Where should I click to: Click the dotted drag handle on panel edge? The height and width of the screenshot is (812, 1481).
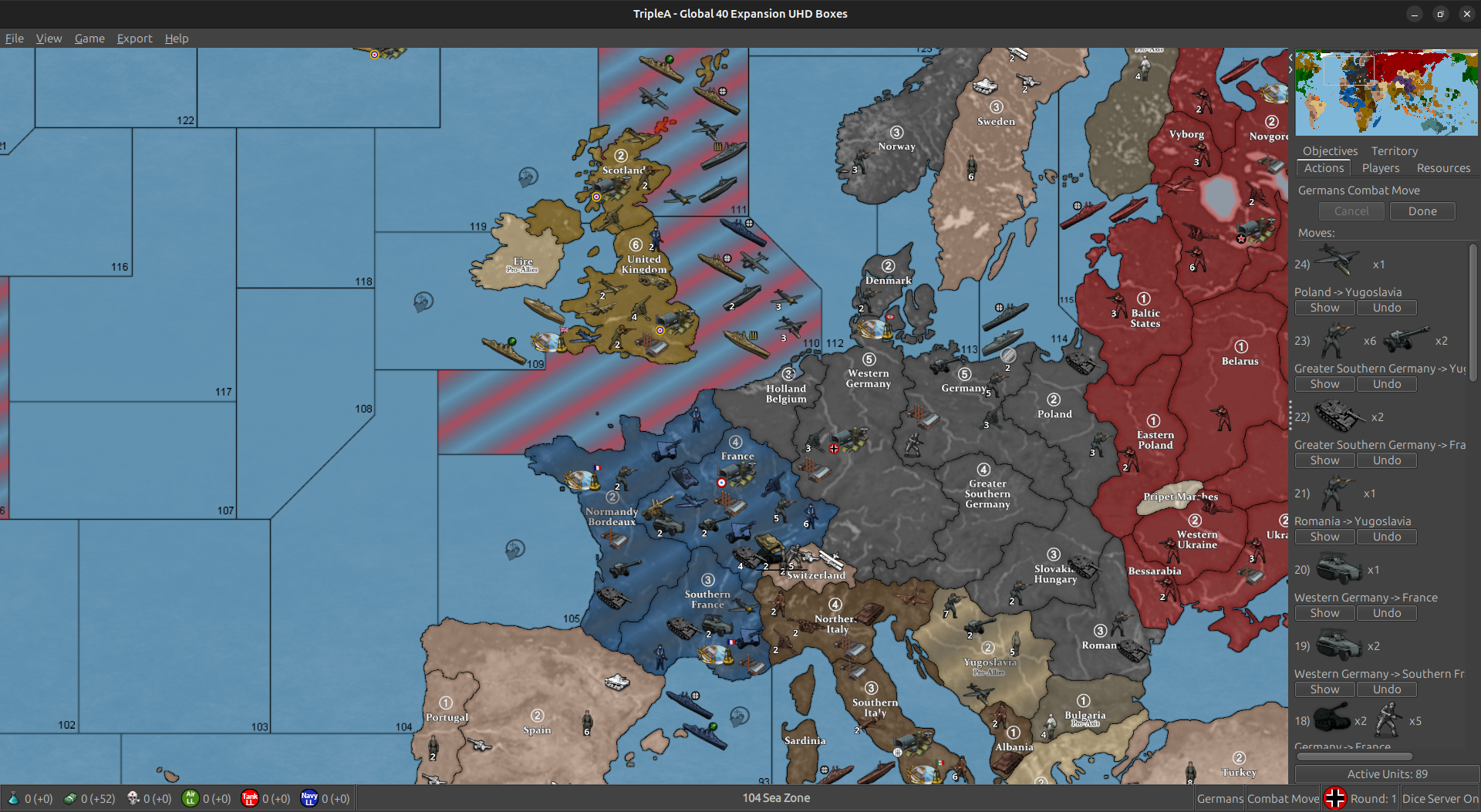point(1290,415)
